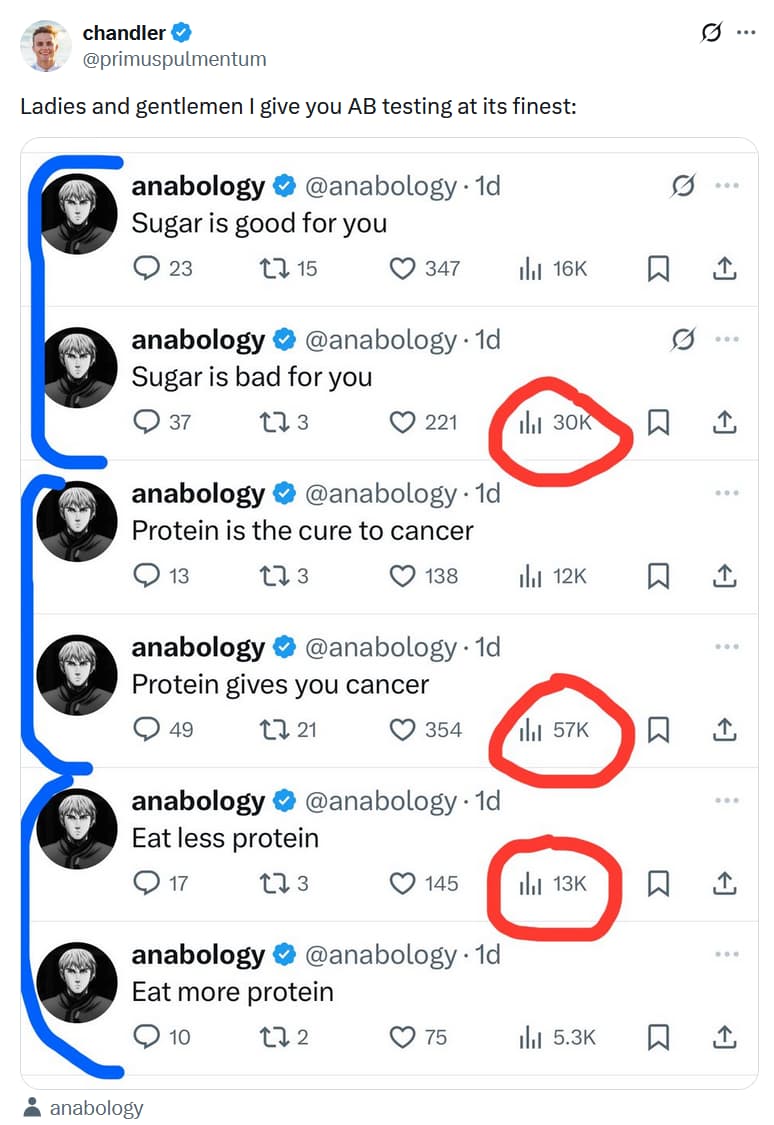This screenshot has width=774, height=1125.
Task: Click the @primuspulmentum handle
Action: (x=174, y=59)
